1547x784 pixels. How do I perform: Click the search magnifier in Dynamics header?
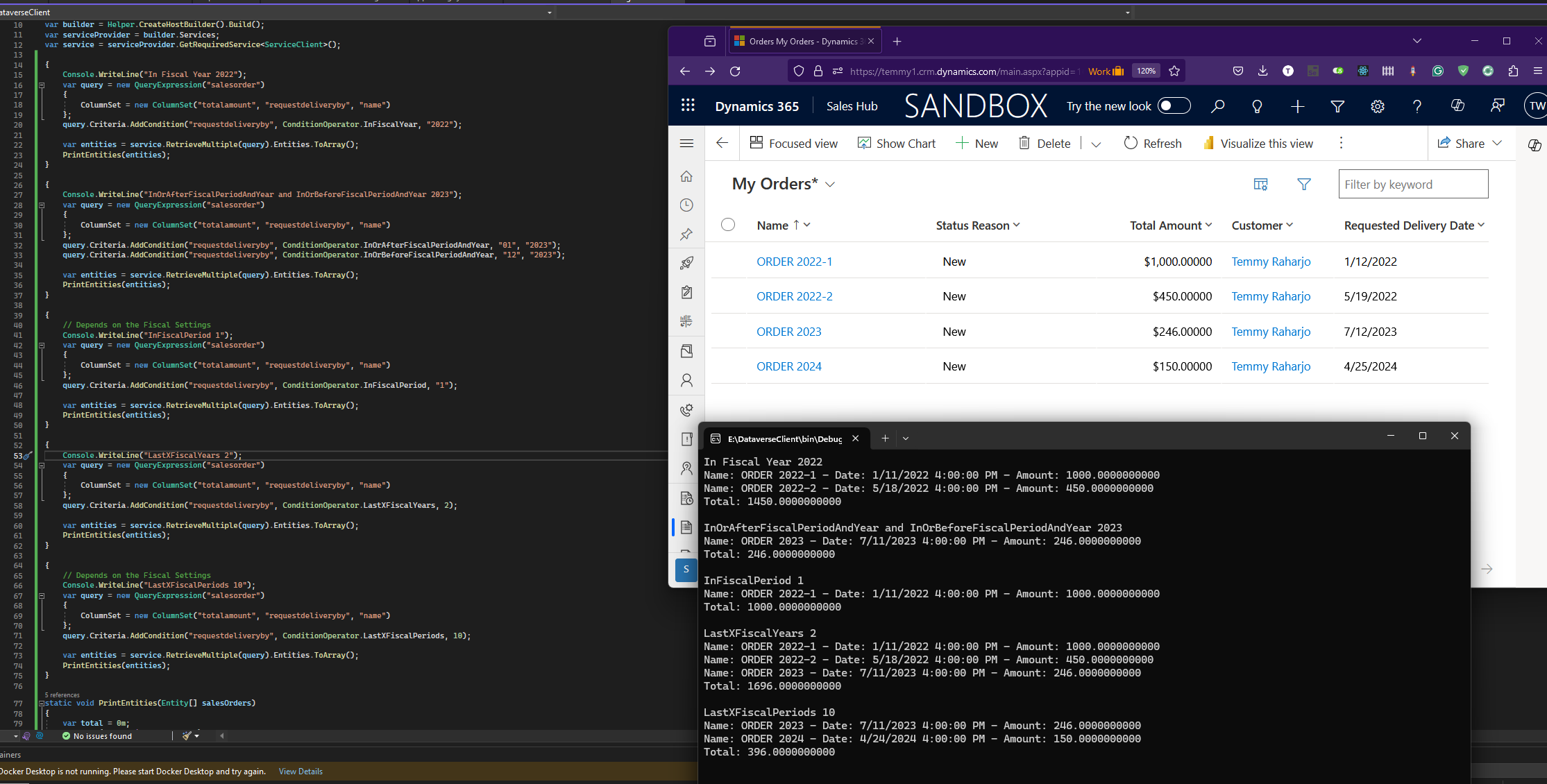click(x=1217, y=106)
